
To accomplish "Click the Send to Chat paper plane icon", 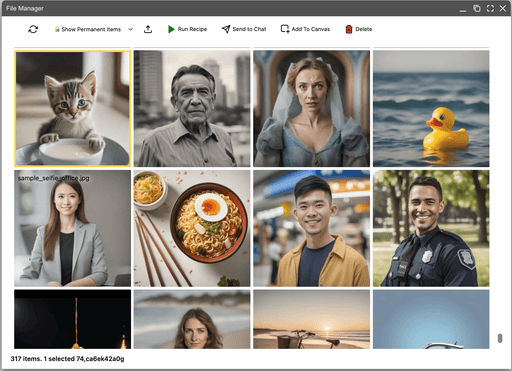I will [x=226, y=29].
